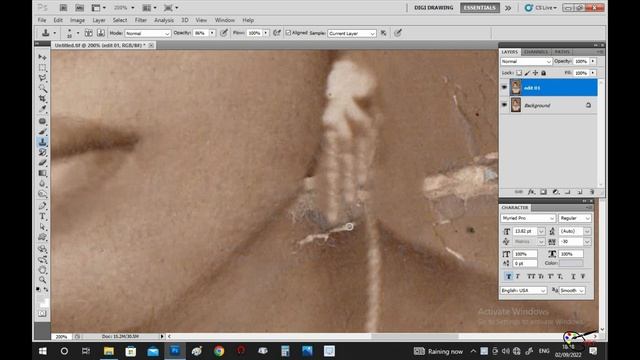This screenshot has height=360, width=640.
Task: Select the Background layer row
Action: point(549,105)
